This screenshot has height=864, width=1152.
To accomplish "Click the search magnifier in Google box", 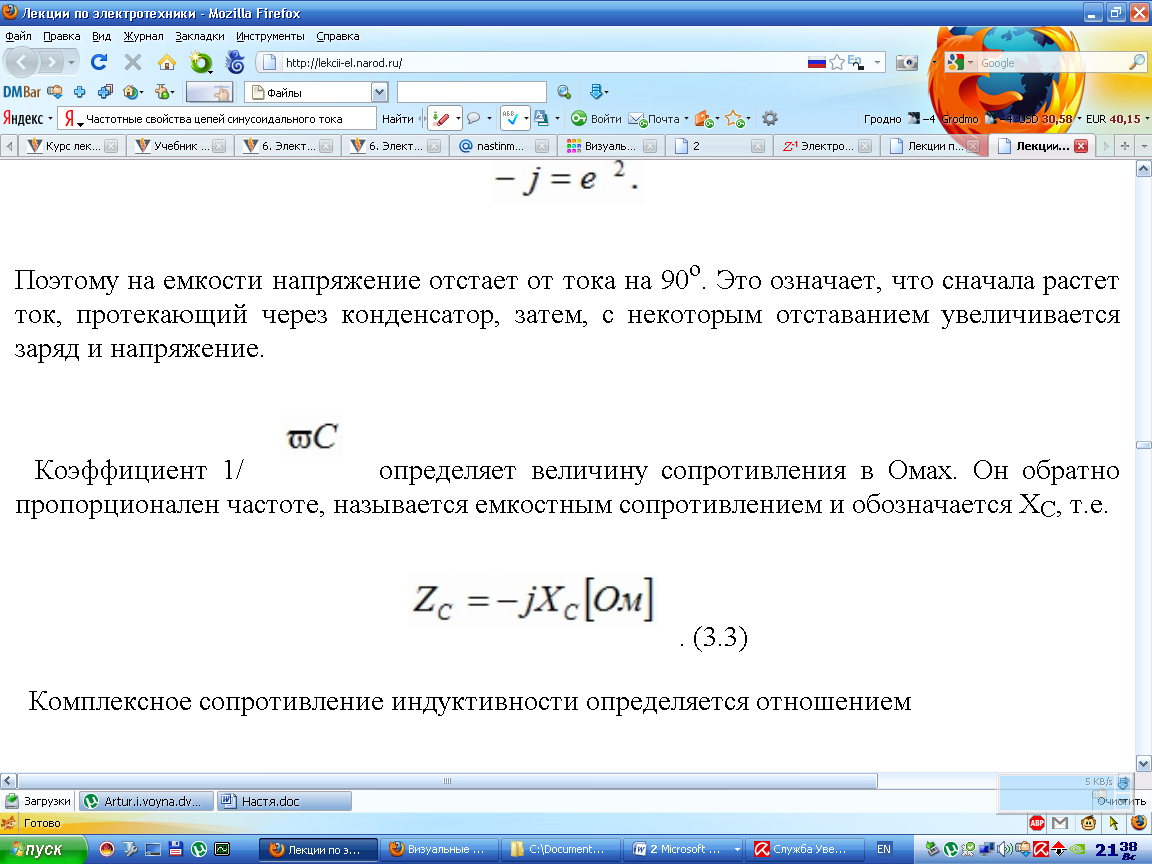I will point(1137,62).
